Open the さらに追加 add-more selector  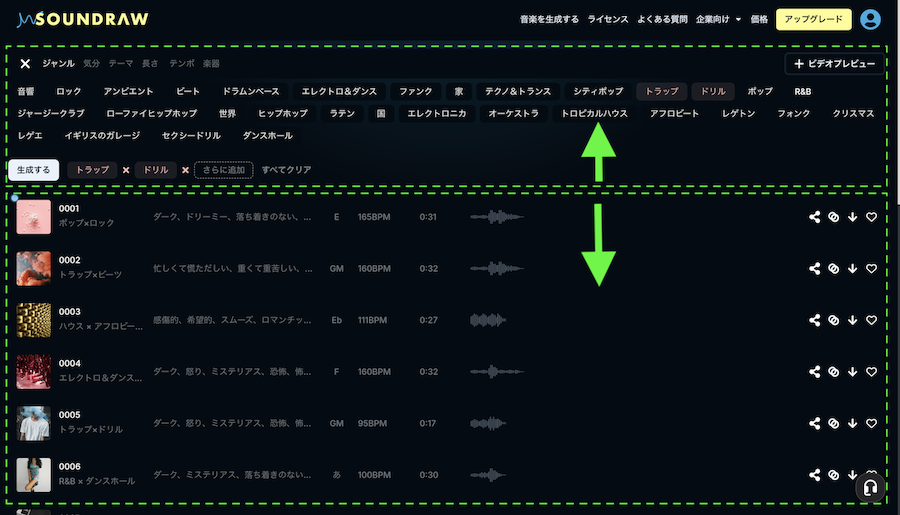[223, 170]
